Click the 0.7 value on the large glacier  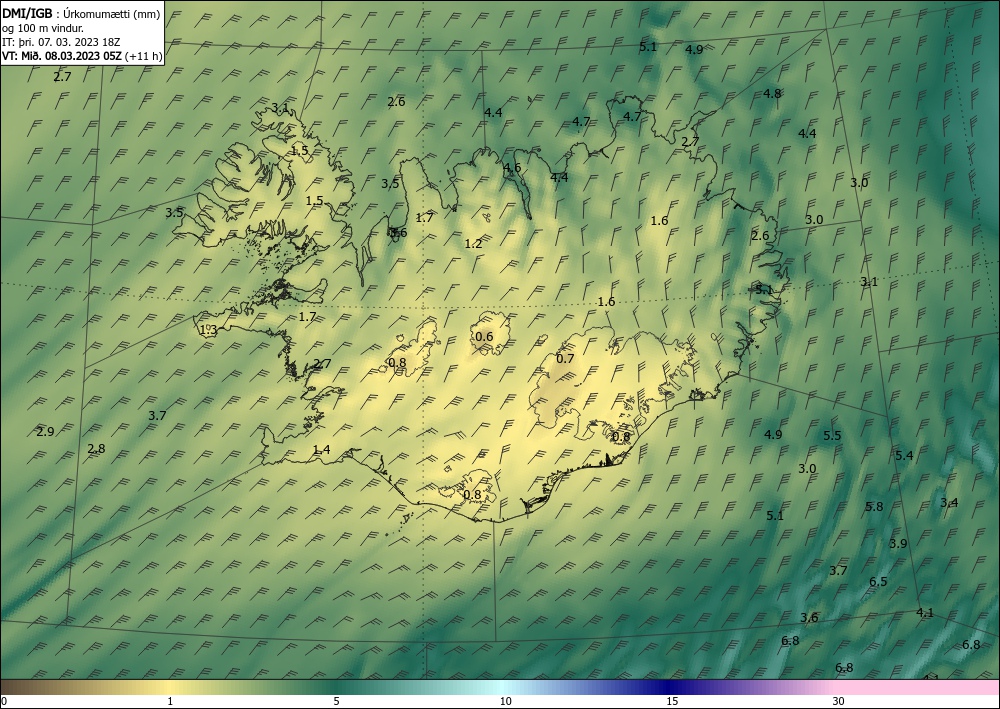tap(565, 359)
